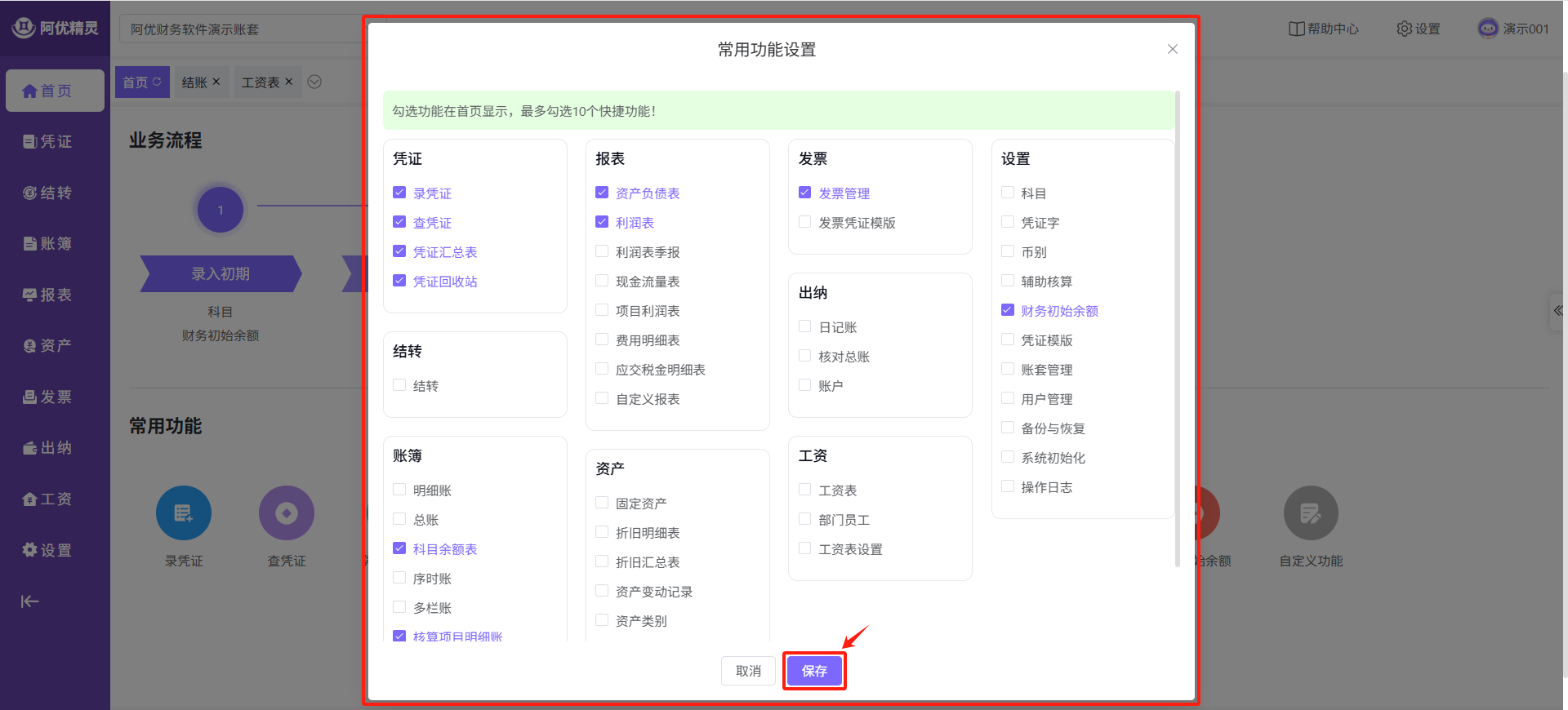Tick the 固定资产 checkbox
The width and height of the screenshot is (1568, 710).
[x=602, y=503]
